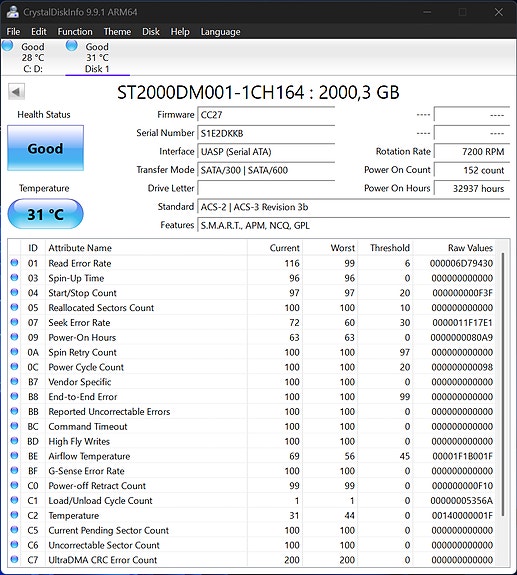This screenshot has width=517, height=575.
Task: Open the Disk menu
Action: (151, 32)
